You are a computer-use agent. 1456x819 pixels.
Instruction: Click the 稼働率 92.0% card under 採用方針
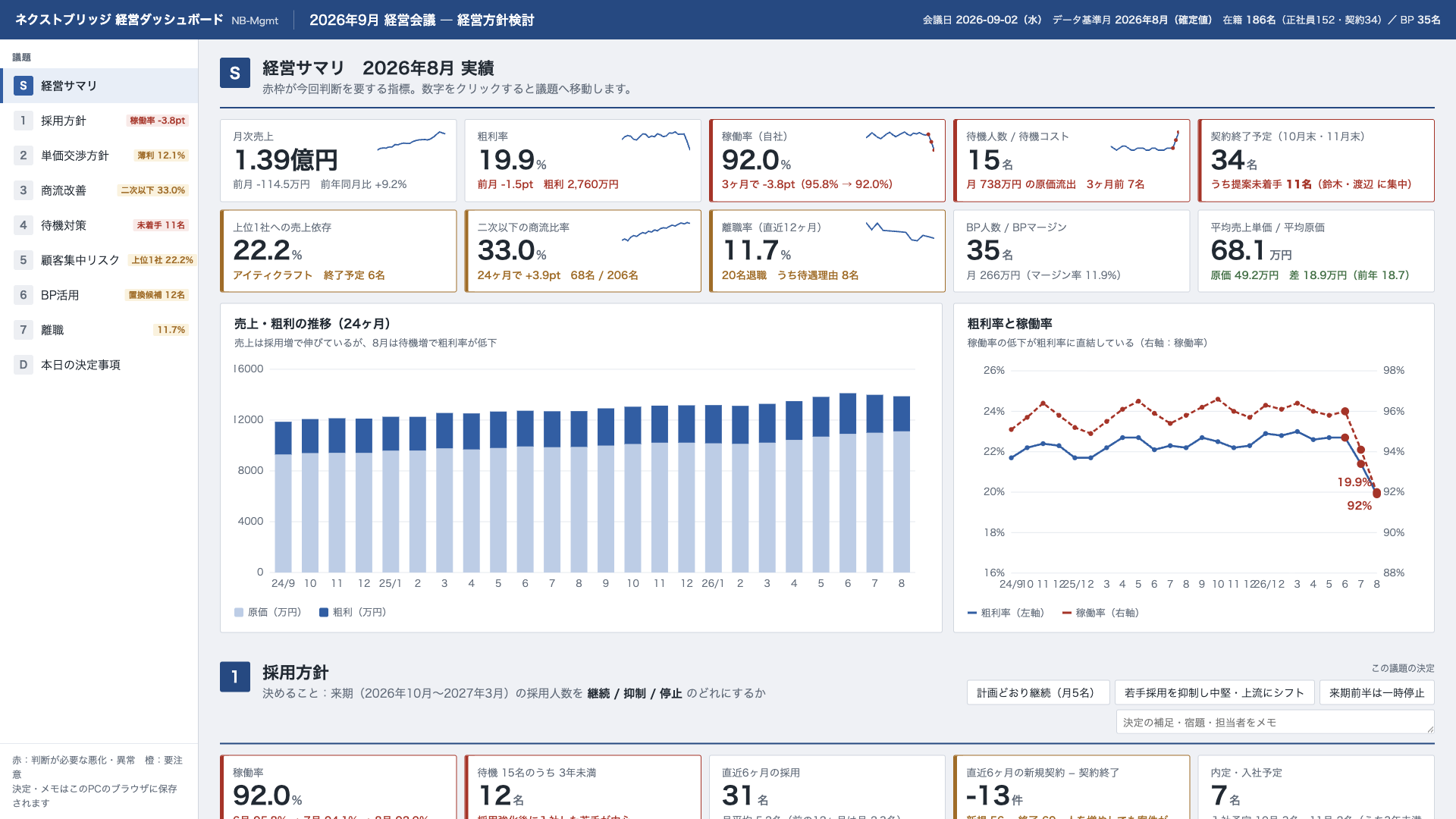338,787
